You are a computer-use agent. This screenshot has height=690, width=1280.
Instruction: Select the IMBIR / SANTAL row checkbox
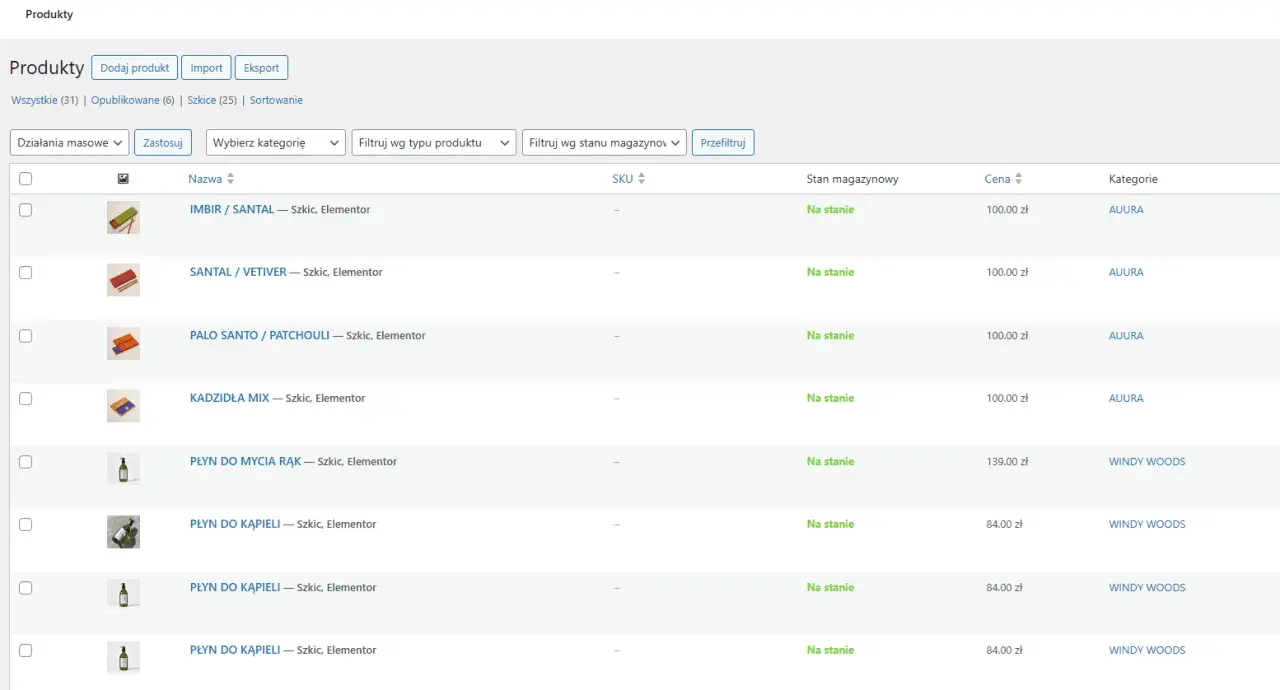tap(25, 210)
